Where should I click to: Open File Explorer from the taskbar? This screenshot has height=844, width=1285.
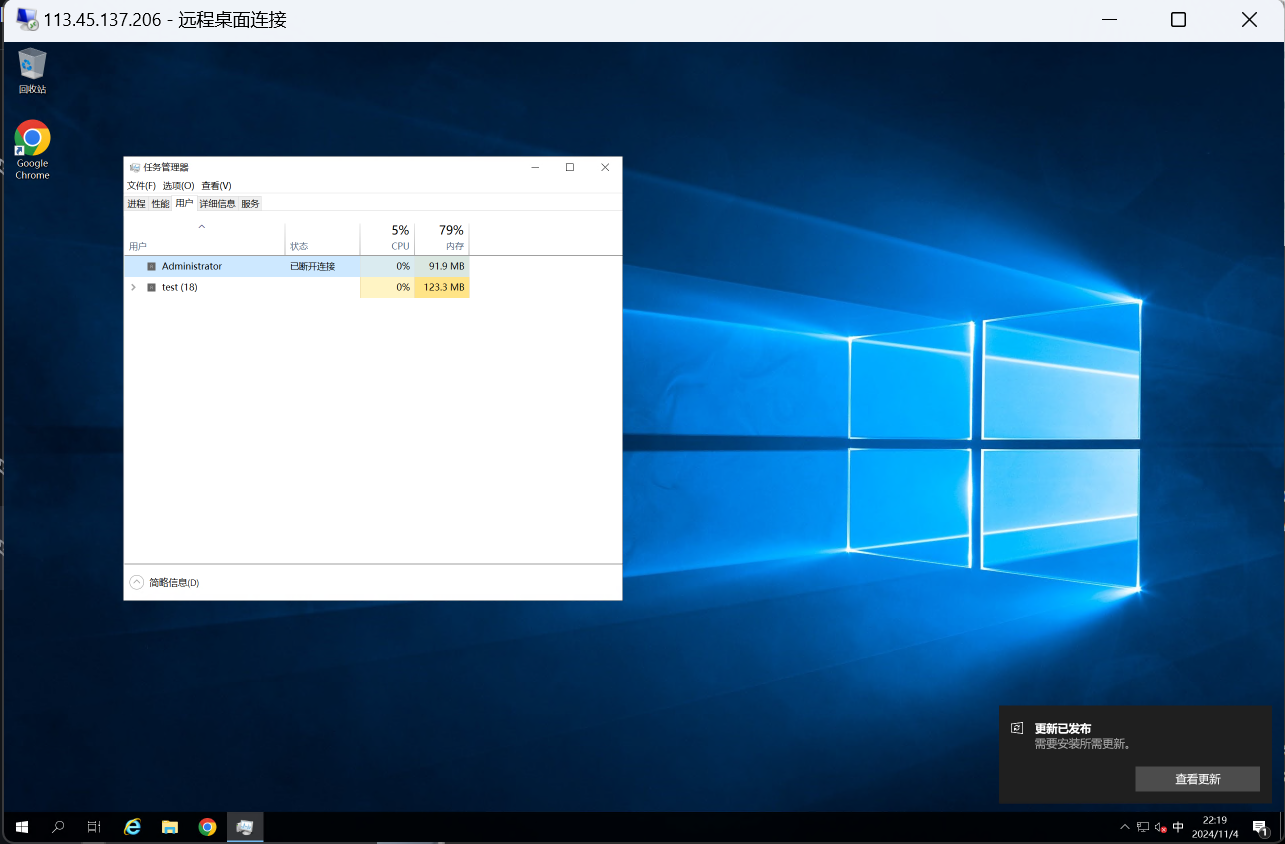[170, 827]
